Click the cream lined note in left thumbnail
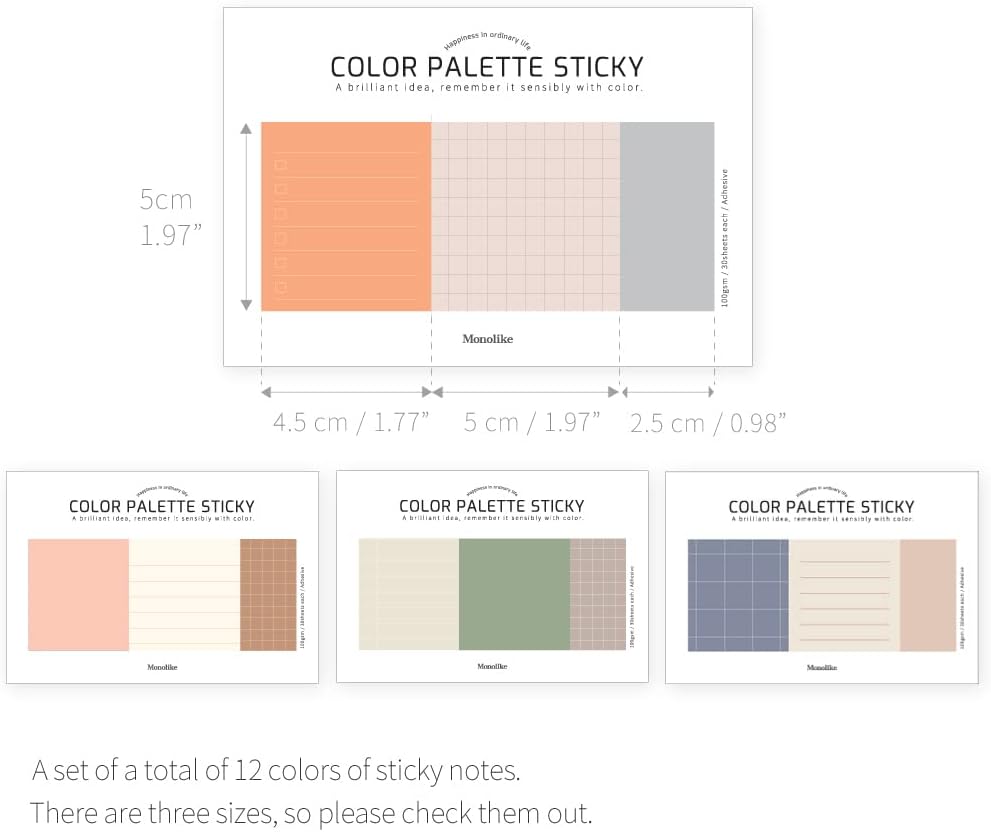 pos(184,595)
